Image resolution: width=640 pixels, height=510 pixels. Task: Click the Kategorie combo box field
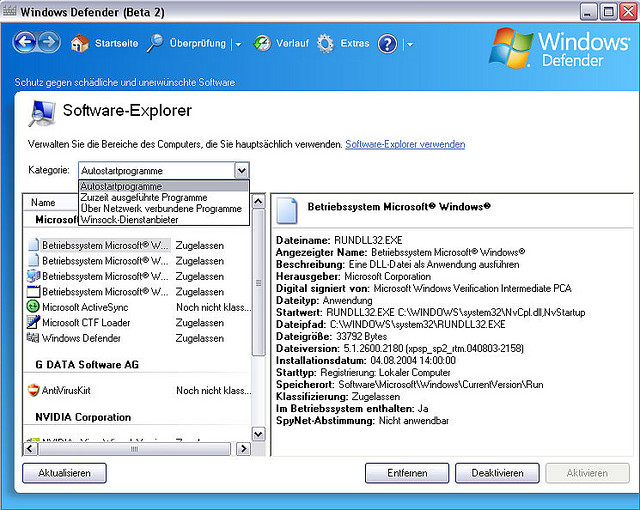pos(164,171)
